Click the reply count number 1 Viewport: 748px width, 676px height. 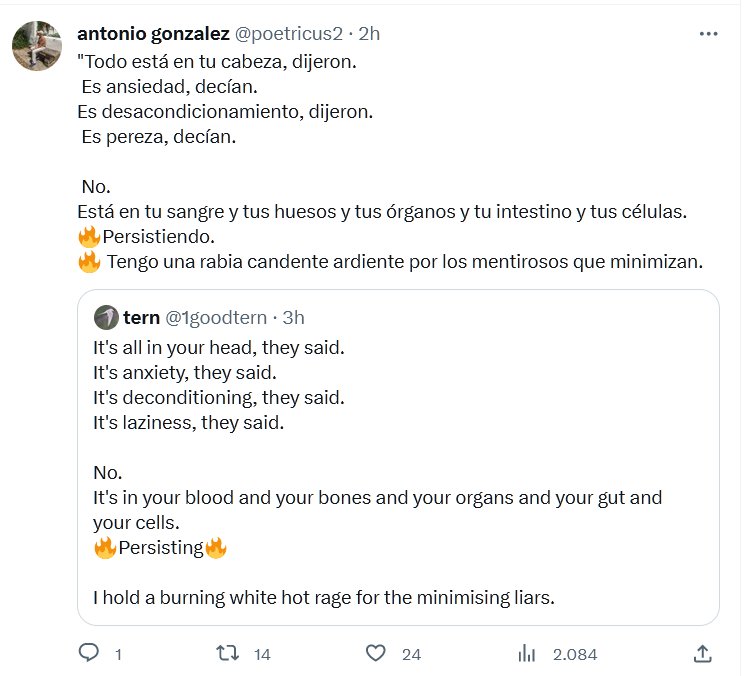[119, 655]
